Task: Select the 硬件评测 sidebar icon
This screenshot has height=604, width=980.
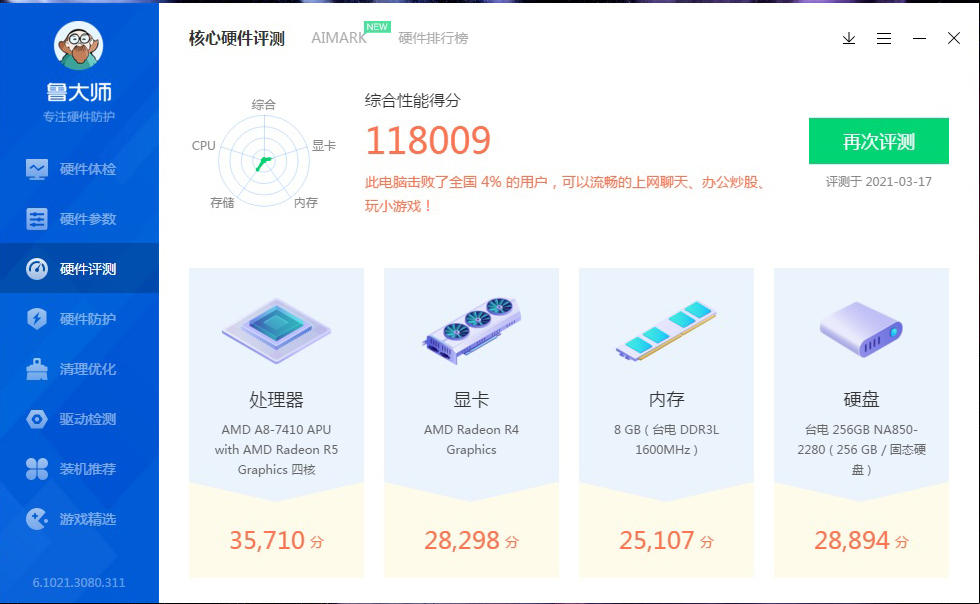Action: click(79, 268)
